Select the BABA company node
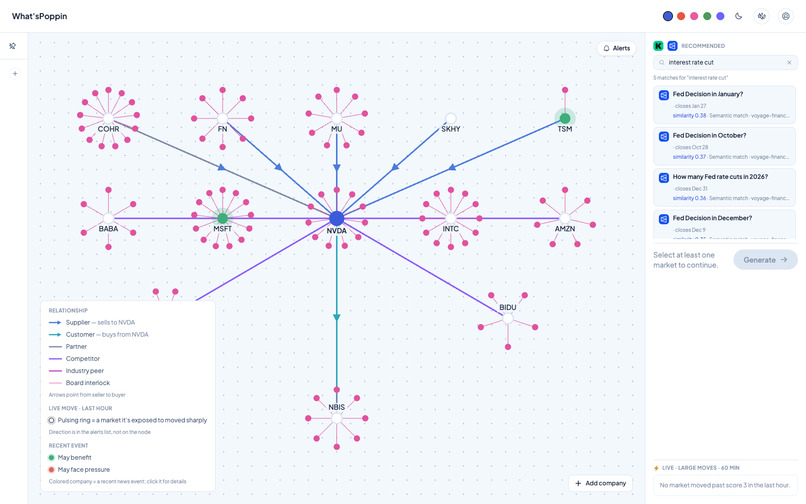The image size is (806, 504). [108, 219]
